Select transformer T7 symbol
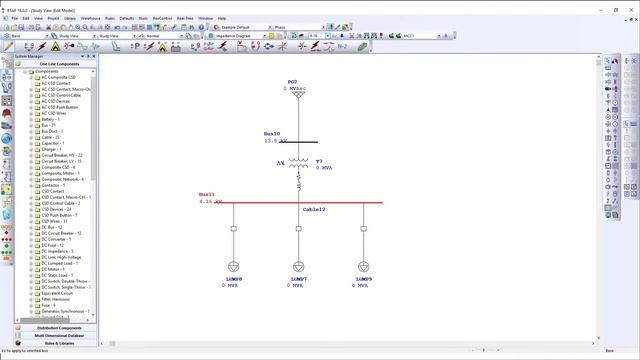640x360 pixels. (x=298, y=163)
